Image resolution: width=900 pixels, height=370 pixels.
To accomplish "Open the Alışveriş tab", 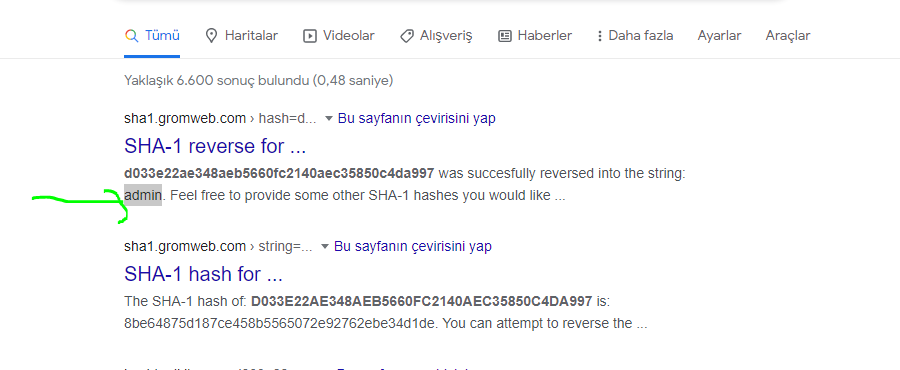I will 436,36.
